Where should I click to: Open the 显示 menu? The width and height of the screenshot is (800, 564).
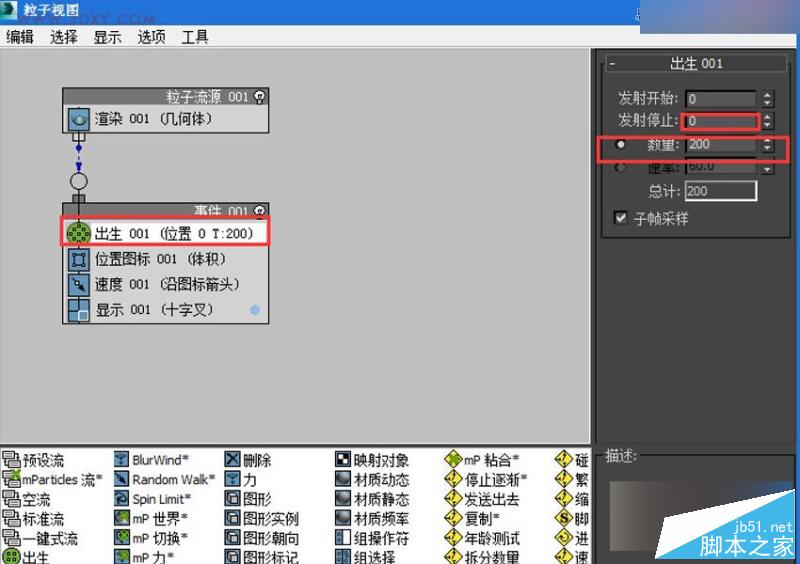107,37
